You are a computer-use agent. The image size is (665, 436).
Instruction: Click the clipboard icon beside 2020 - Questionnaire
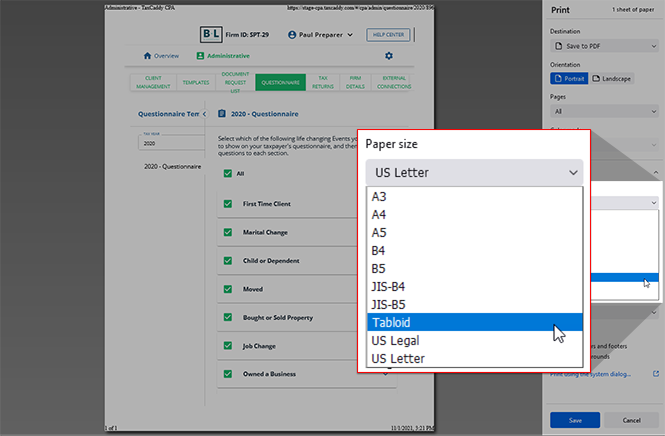tap(222, 114)
